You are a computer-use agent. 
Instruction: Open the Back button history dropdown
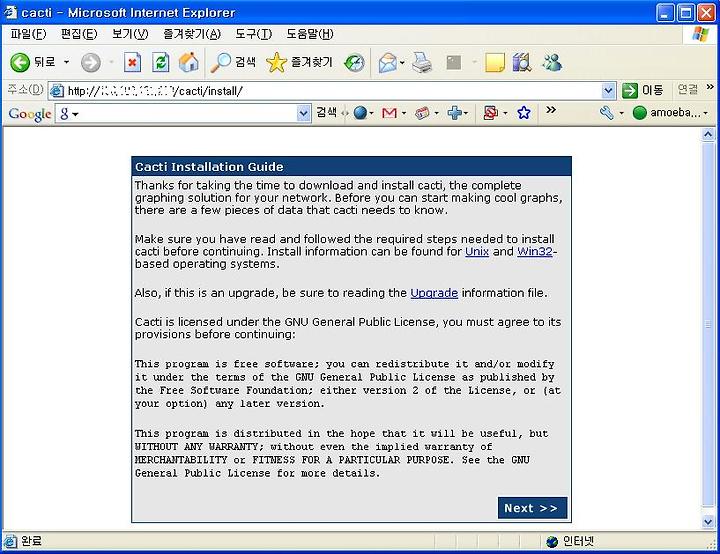tap(67, 62)
